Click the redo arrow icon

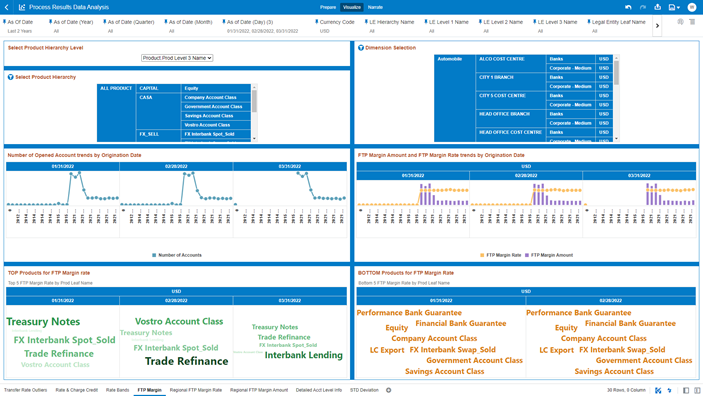click(642, 7)
